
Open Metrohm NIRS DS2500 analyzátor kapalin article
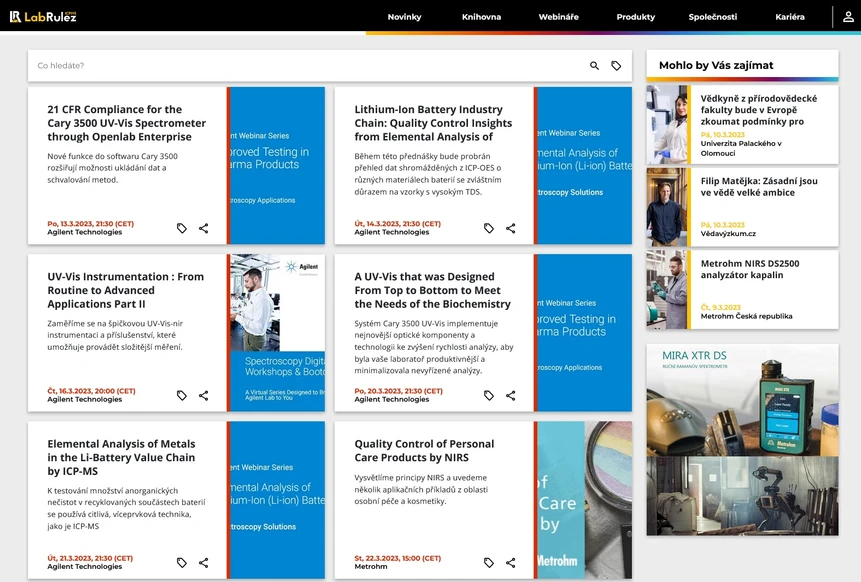pyautogui.click(x=750, y=269)
